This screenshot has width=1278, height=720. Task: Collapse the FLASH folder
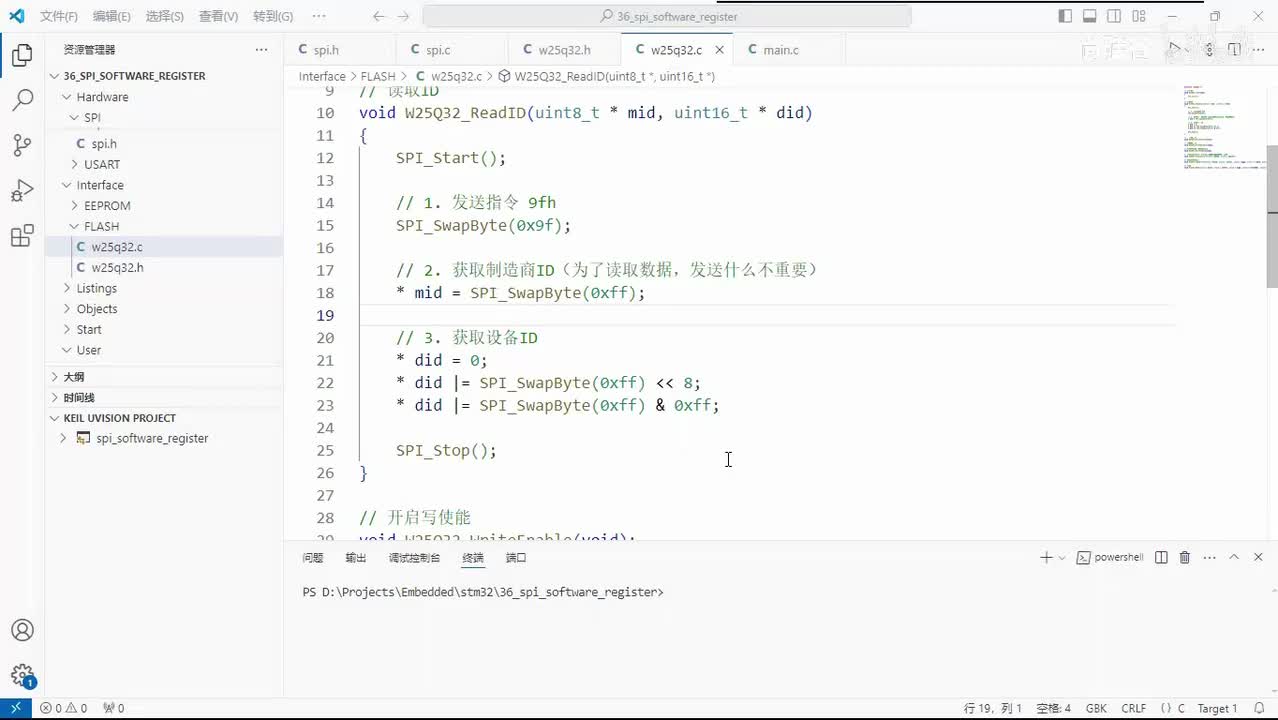coord(75,226)
